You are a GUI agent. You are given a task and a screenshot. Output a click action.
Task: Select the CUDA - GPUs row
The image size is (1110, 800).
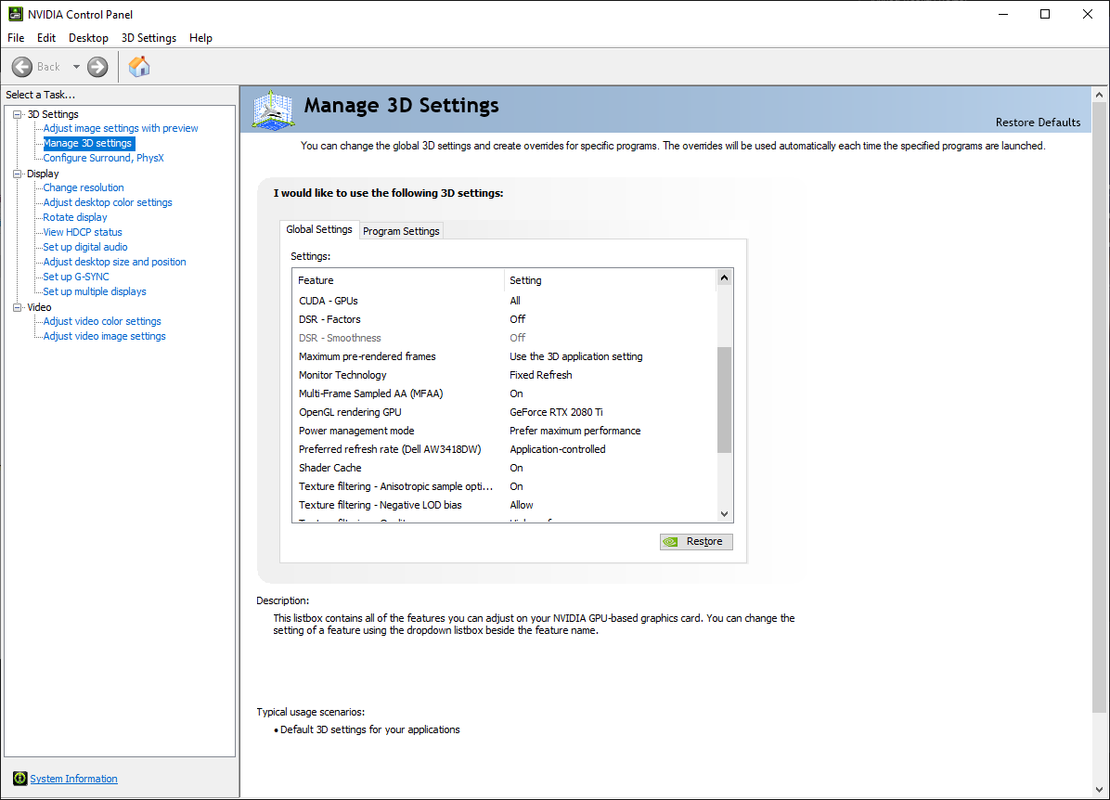(x=504, y=301)
